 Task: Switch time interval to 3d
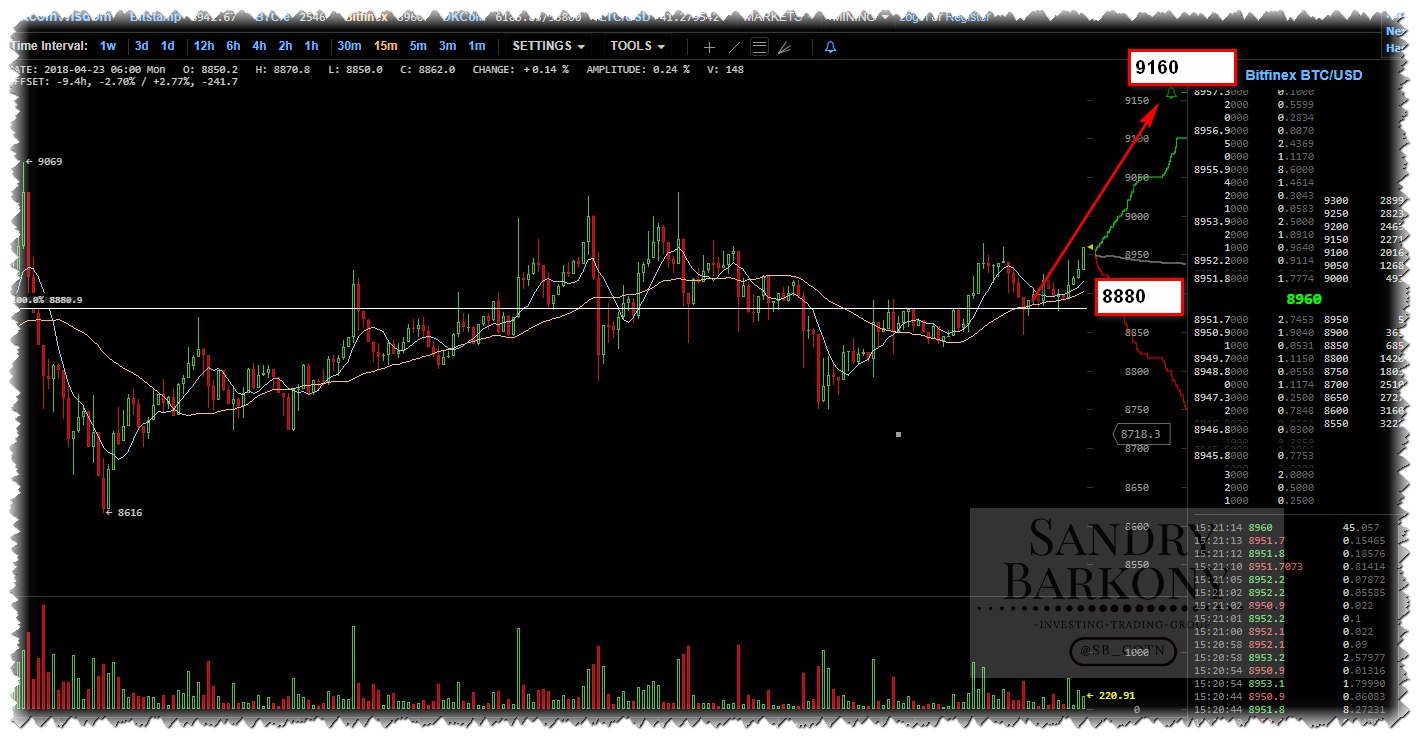click(142, 46)
